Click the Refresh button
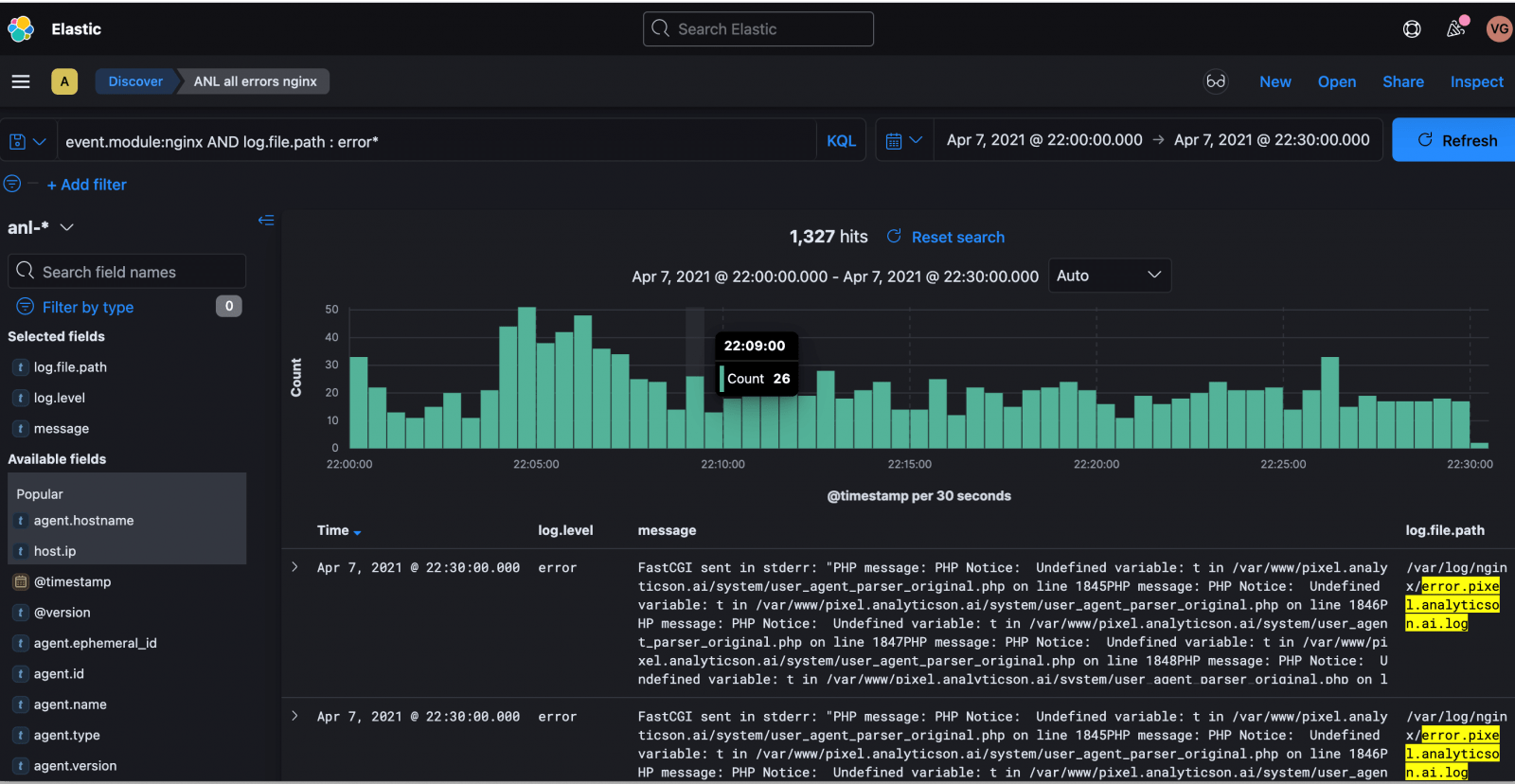 click(1454, 140)
